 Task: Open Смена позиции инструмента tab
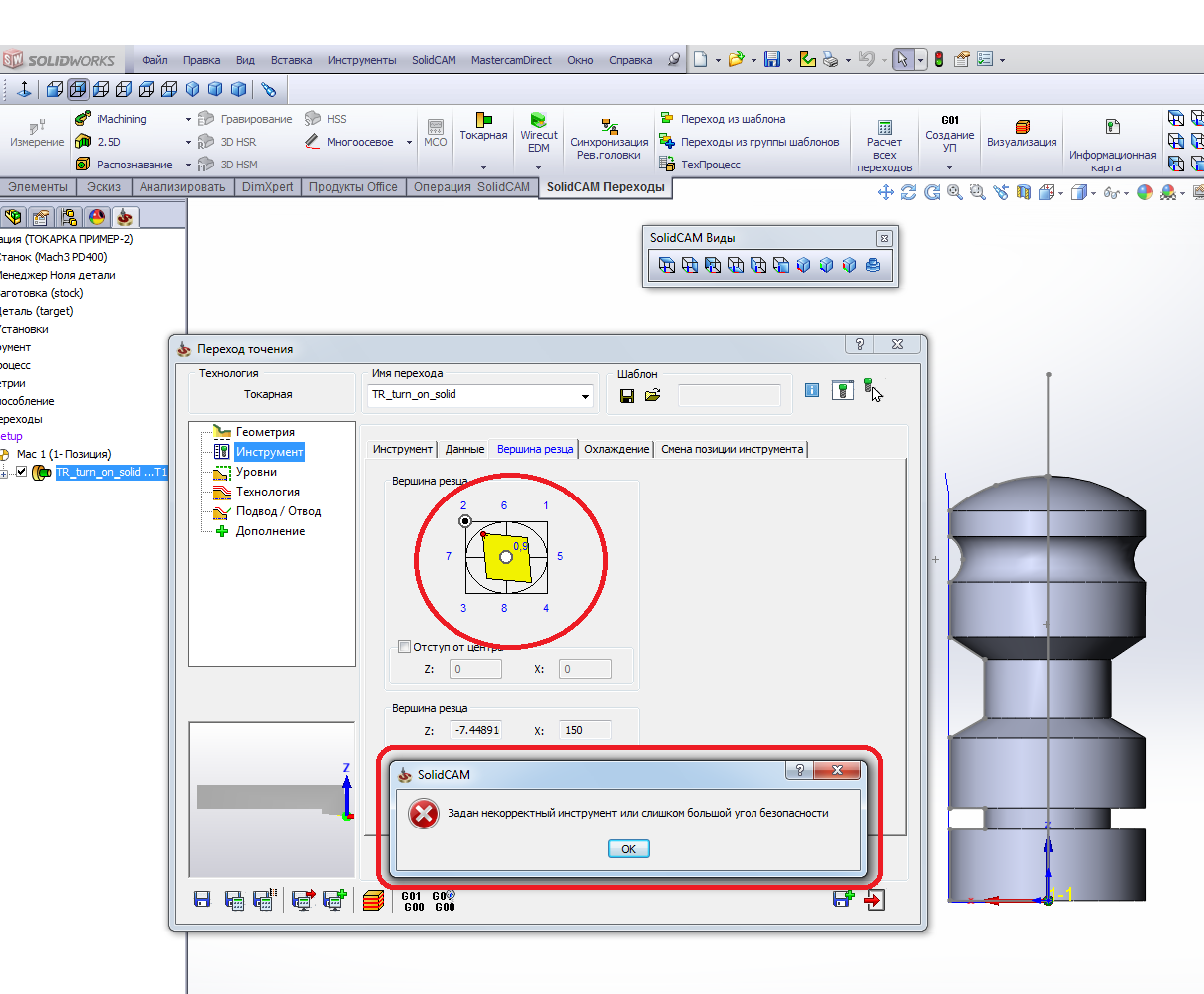733,449
